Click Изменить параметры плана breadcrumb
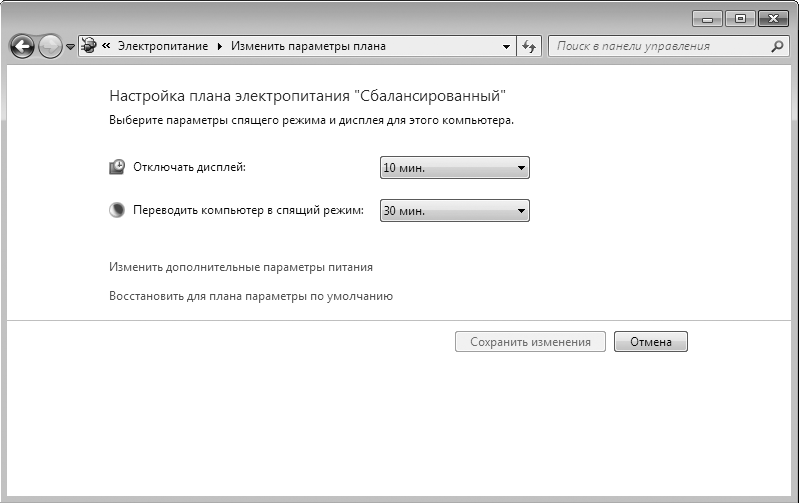Image resolution: width=799 pixels, height=503 pixels. pos(308,46)
